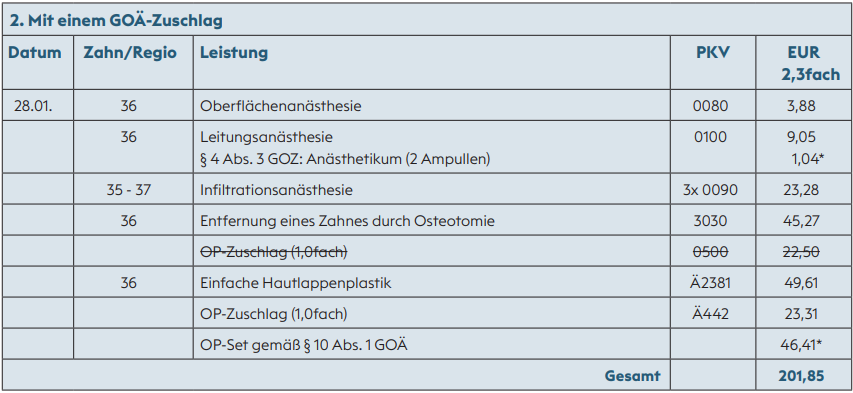This screenshot has width=853, height=393.
Task: Click the code Ä442 cell
Action: [x=710, y=314]
